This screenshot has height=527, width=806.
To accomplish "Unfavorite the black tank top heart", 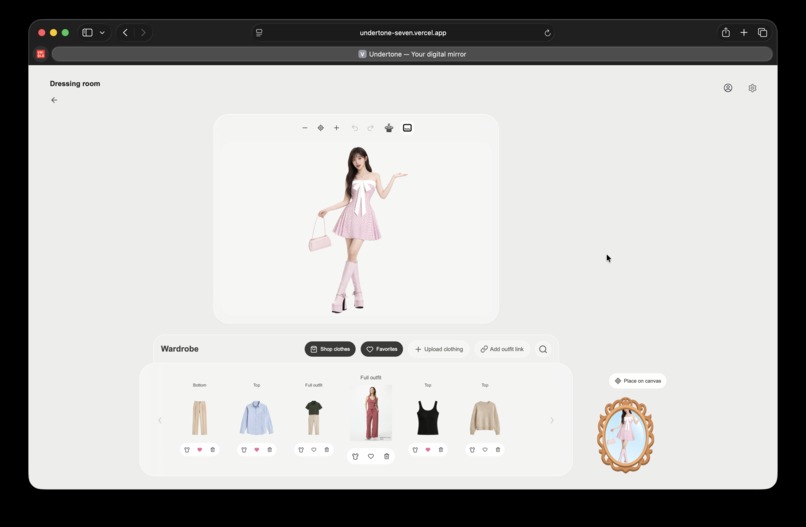I will 428,450.
